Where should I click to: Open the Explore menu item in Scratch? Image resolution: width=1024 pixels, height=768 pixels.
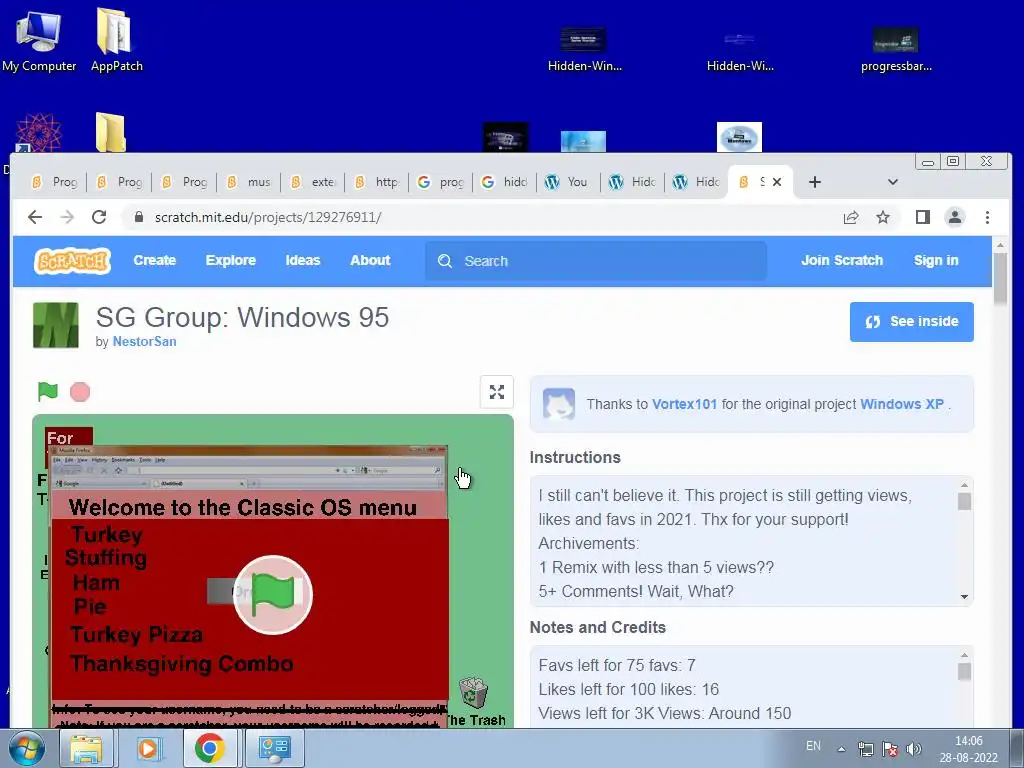pyautogui.click(x=231, y=260)
